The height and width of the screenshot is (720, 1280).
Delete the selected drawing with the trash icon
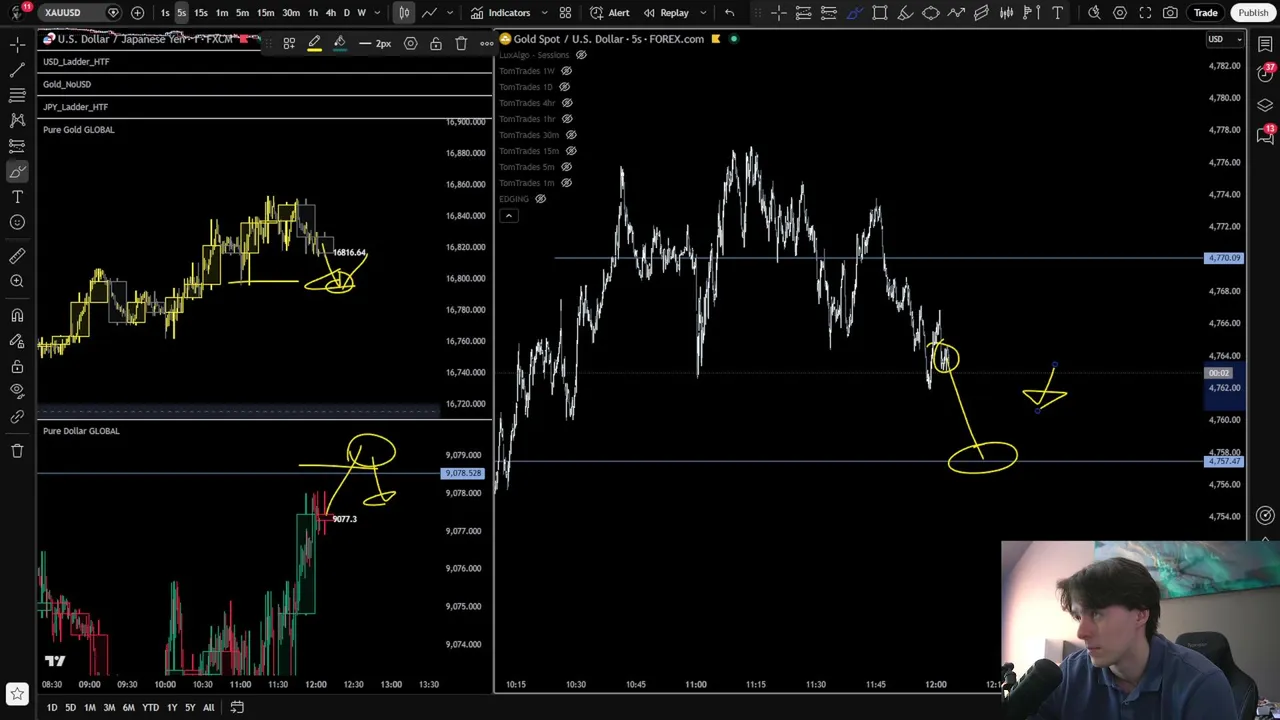pyautogui.click(x=461, y=44)
